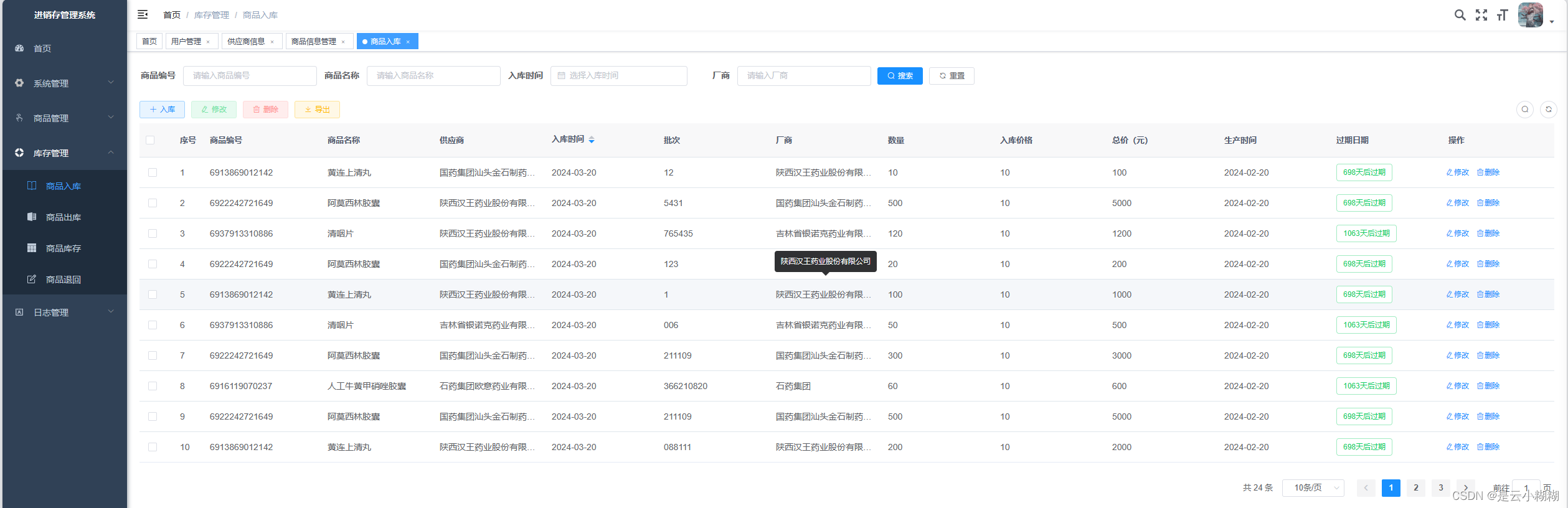Check row 5 checkbox
The width and height of the screenshot is (1568, 508).
coord(153,294)
